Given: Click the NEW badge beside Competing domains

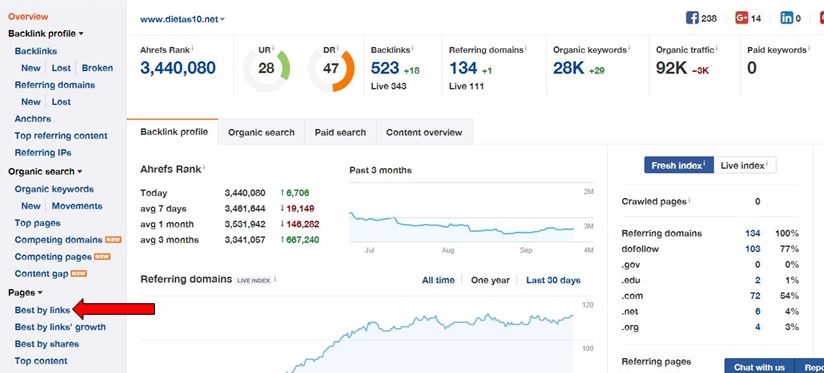Looking at the screenshot, I should (x=114, y=240).
